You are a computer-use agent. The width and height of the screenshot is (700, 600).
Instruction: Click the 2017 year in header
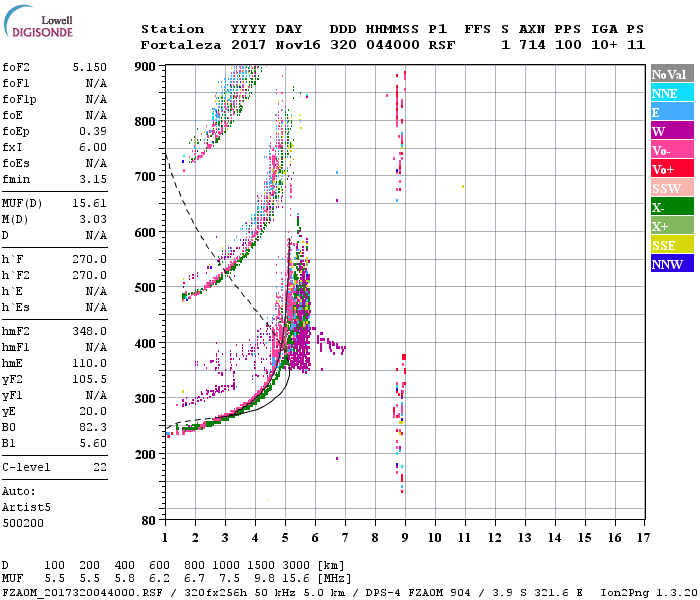tap(248, 45)
